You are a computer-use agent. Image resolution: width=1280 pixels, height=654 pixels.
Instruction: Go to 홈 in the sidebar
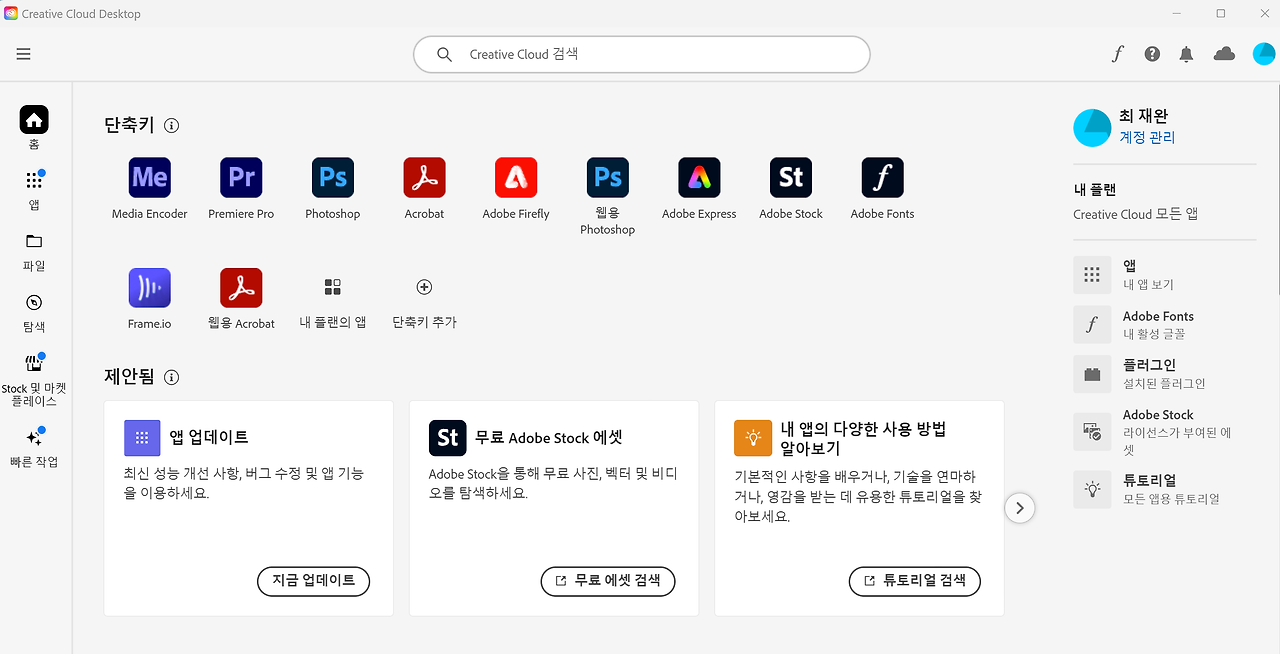[34, 128]
